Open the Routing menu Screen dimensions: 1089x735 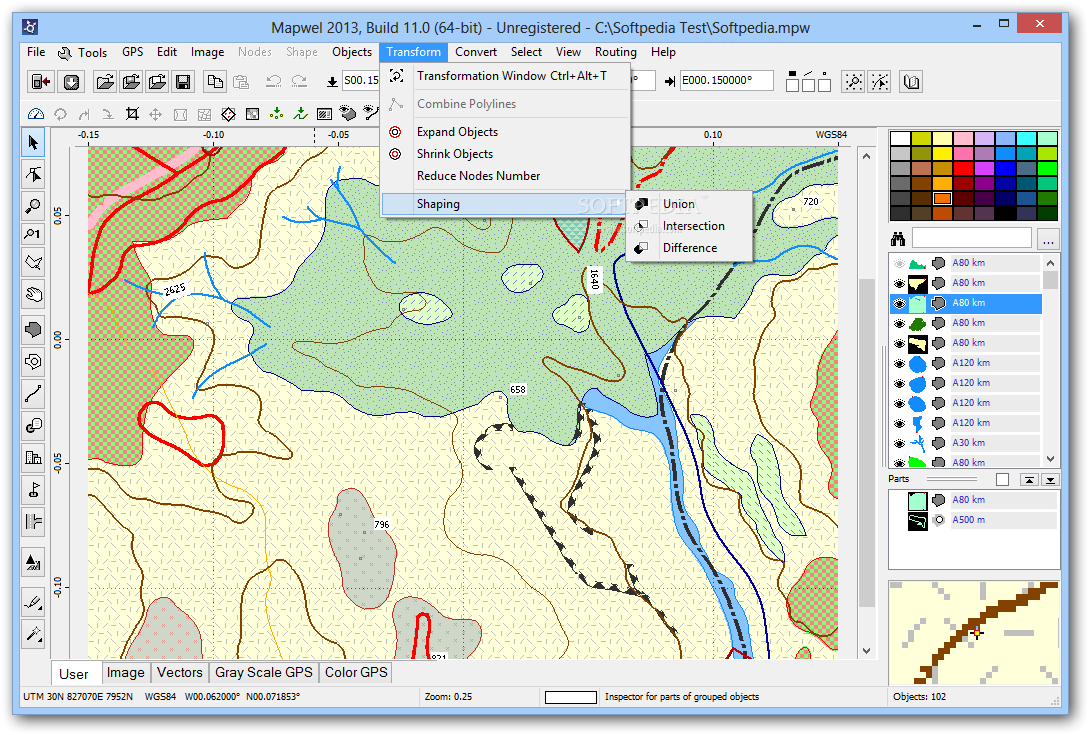click(x=615, y=52)
